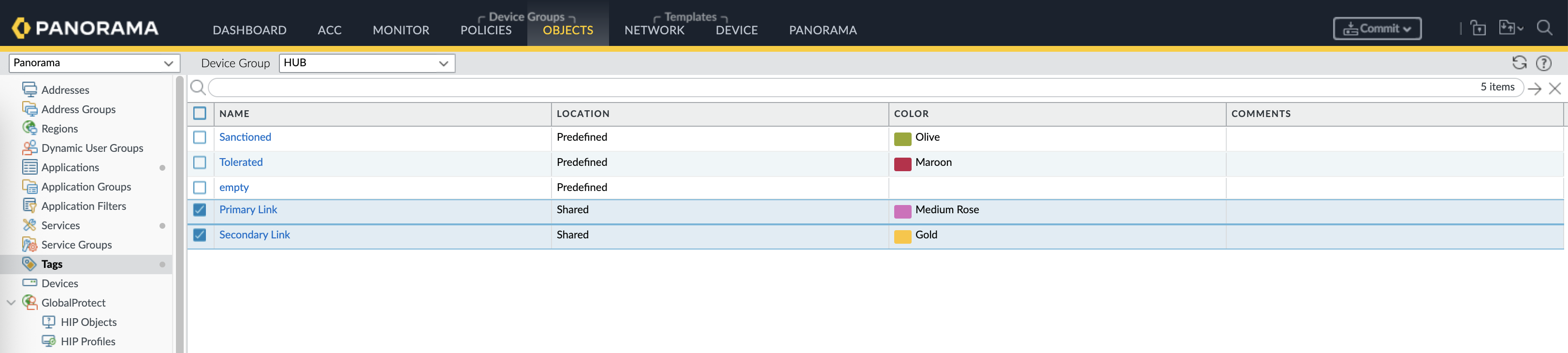Switch to the POLICIES tab
Image resolution: width=1568 pixels, height=353 pixels.
tap(486, 30)
